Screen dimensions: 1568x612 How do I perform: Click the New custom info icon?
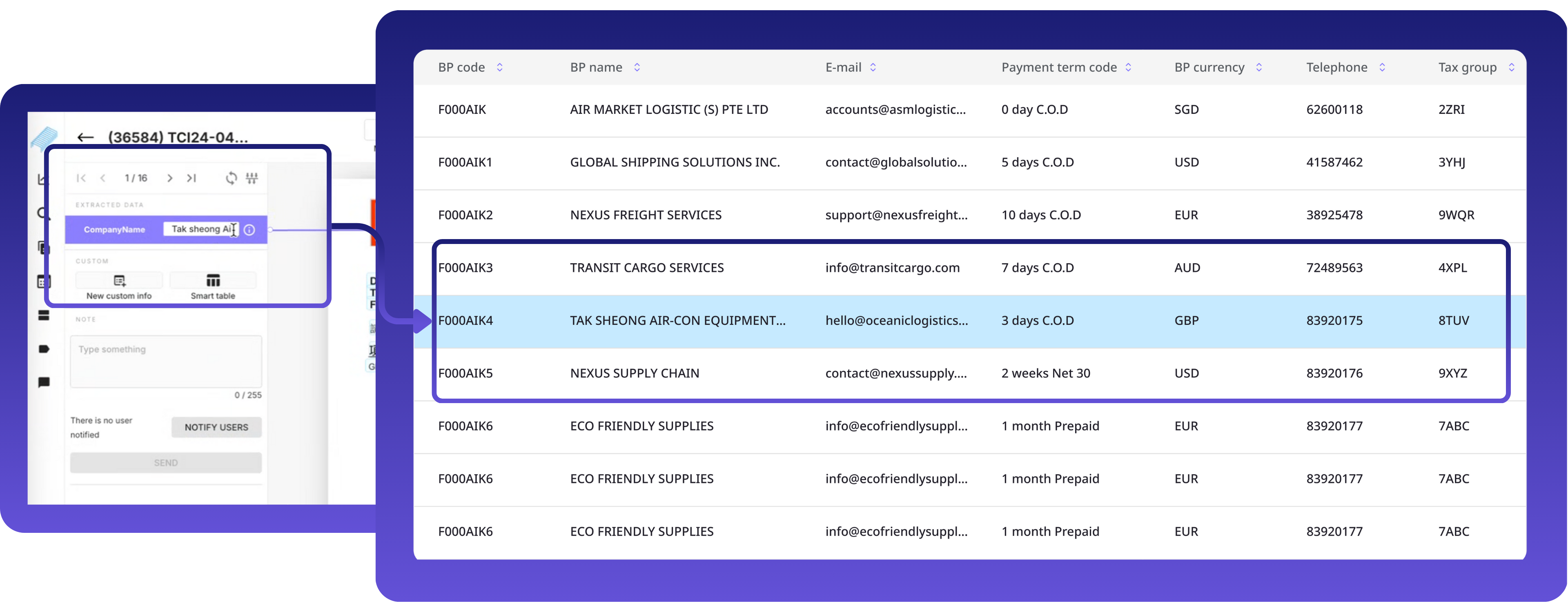(119, 281)
